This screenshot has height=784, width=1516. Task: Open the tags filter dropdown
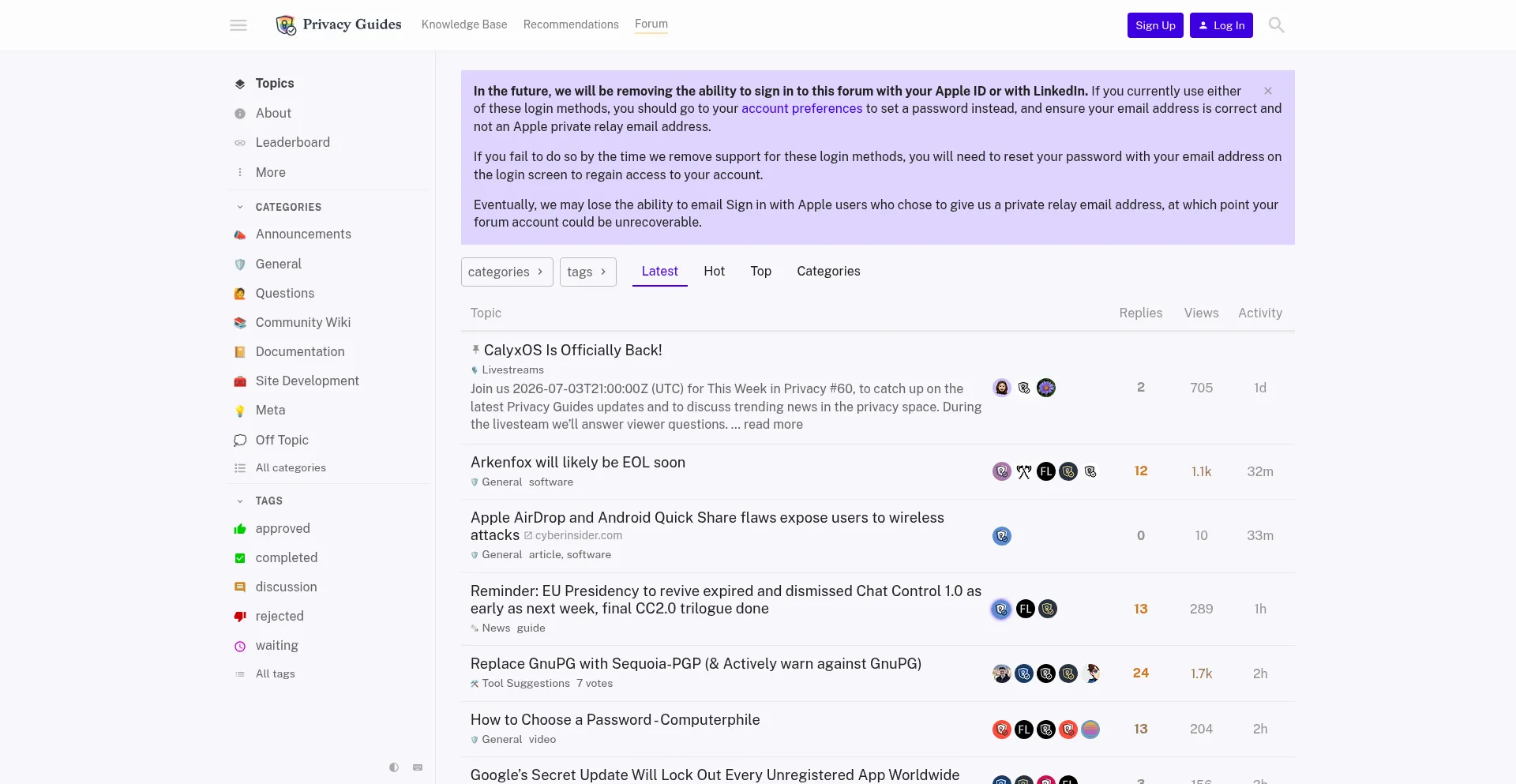tap(588, 272)
